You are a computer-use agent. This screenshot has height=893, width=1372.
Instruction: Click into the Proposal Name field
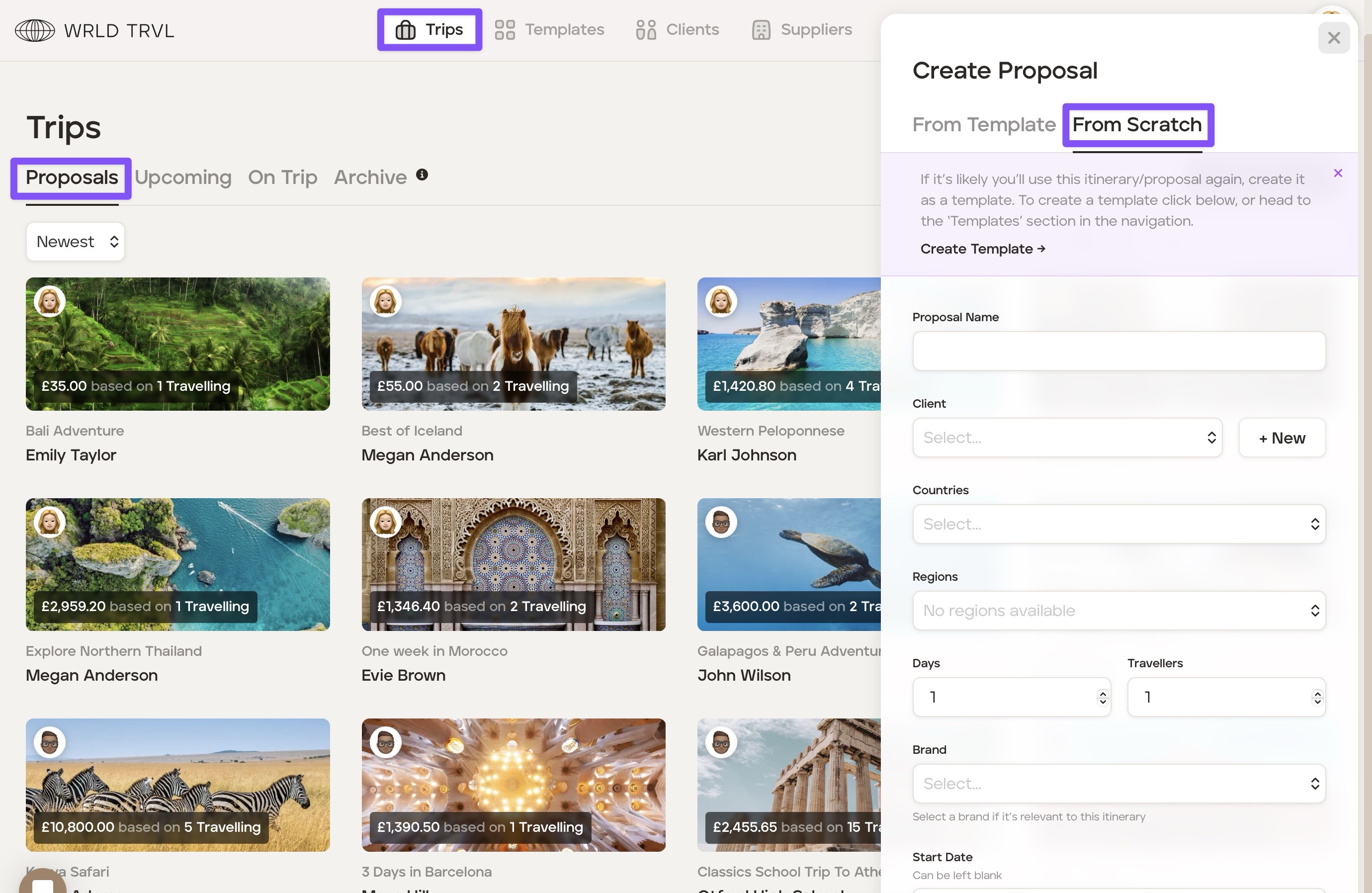pyautogui.click(x=1118, y=351)
